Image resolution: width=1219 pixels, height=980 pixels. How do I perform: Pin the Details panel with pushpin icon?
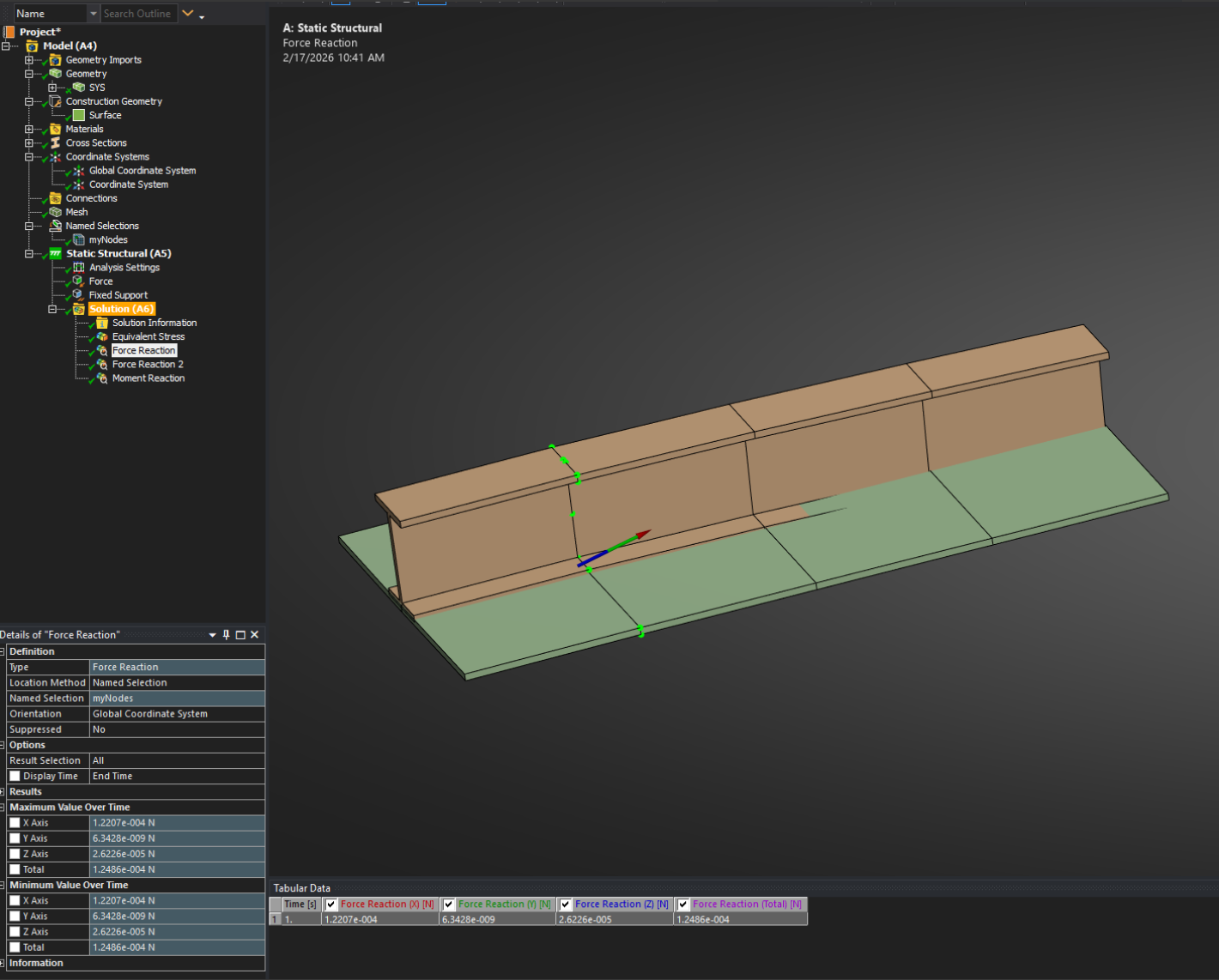pyautogui.click(x=227, y=635)
